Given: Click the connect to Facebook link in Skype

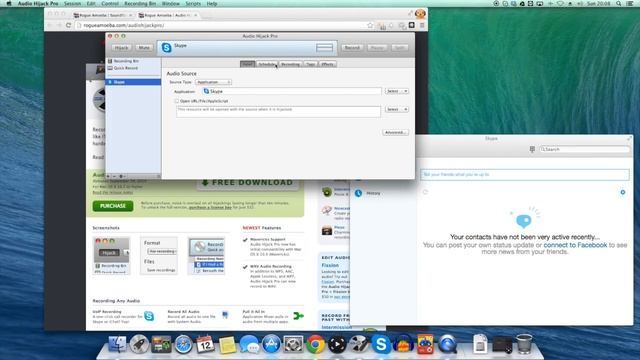Looking at the screenshot, I should tap(575, 245).
